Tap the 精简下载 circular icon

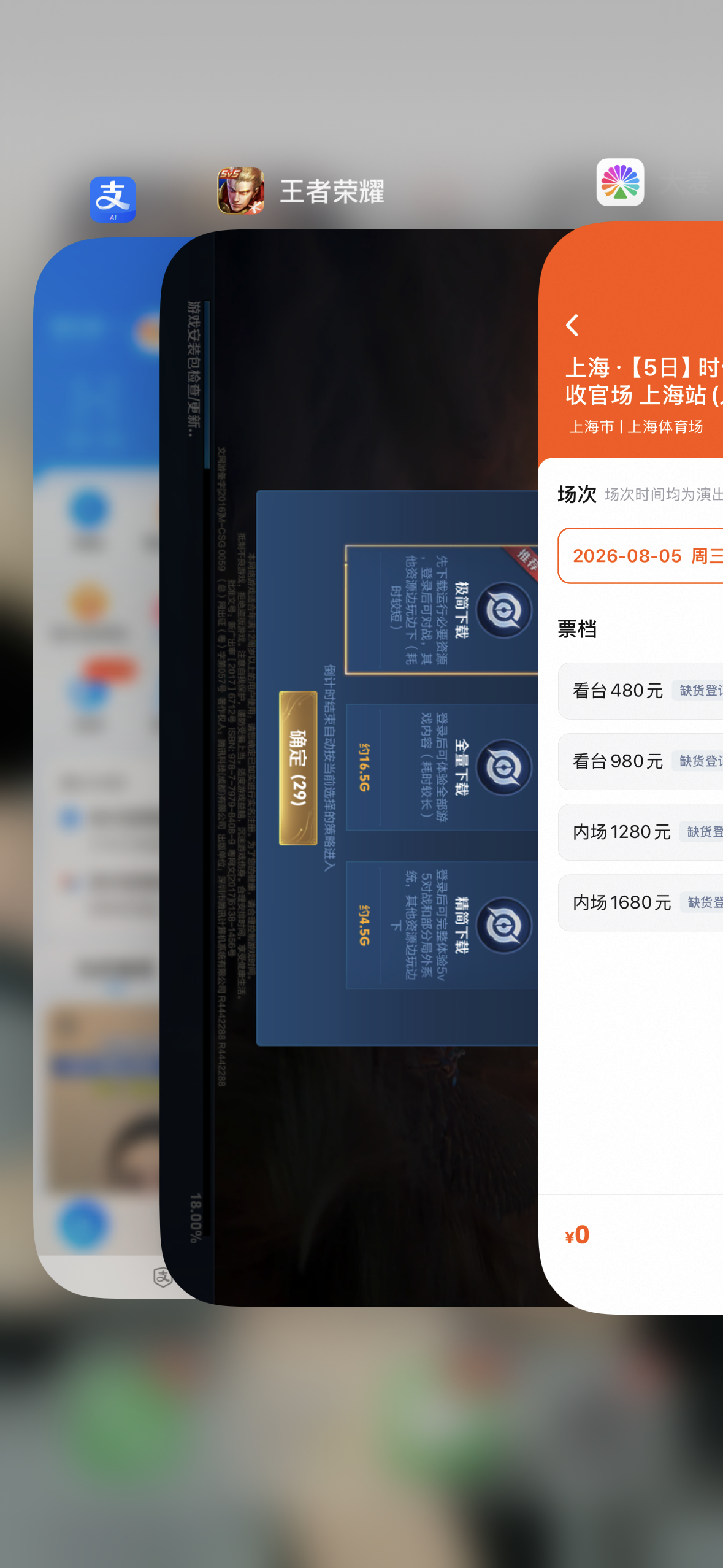click(x=504, y=925)
